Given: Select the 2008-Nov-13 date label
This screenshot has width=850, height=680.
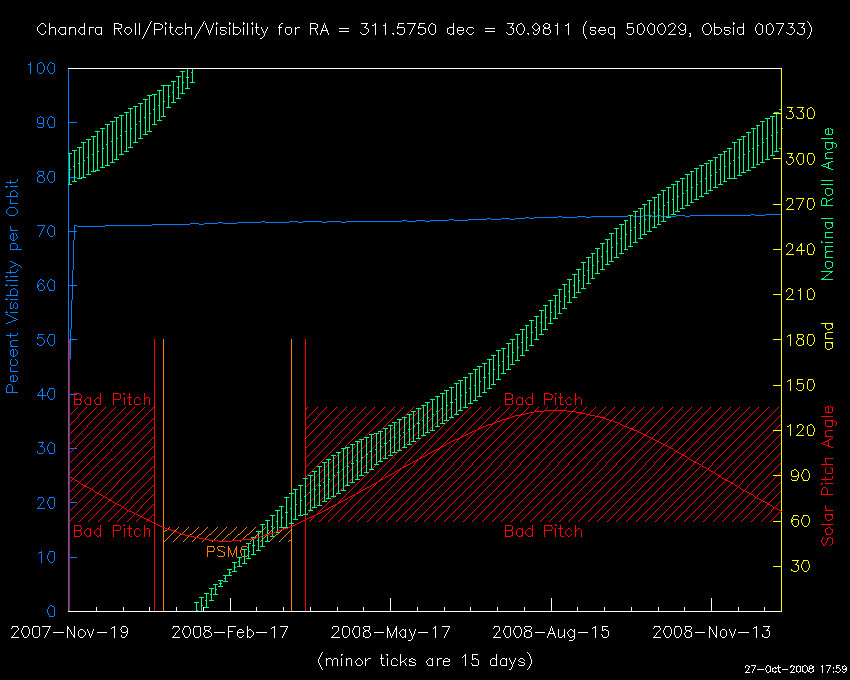Looking at the screenshot, I should 711,633.
